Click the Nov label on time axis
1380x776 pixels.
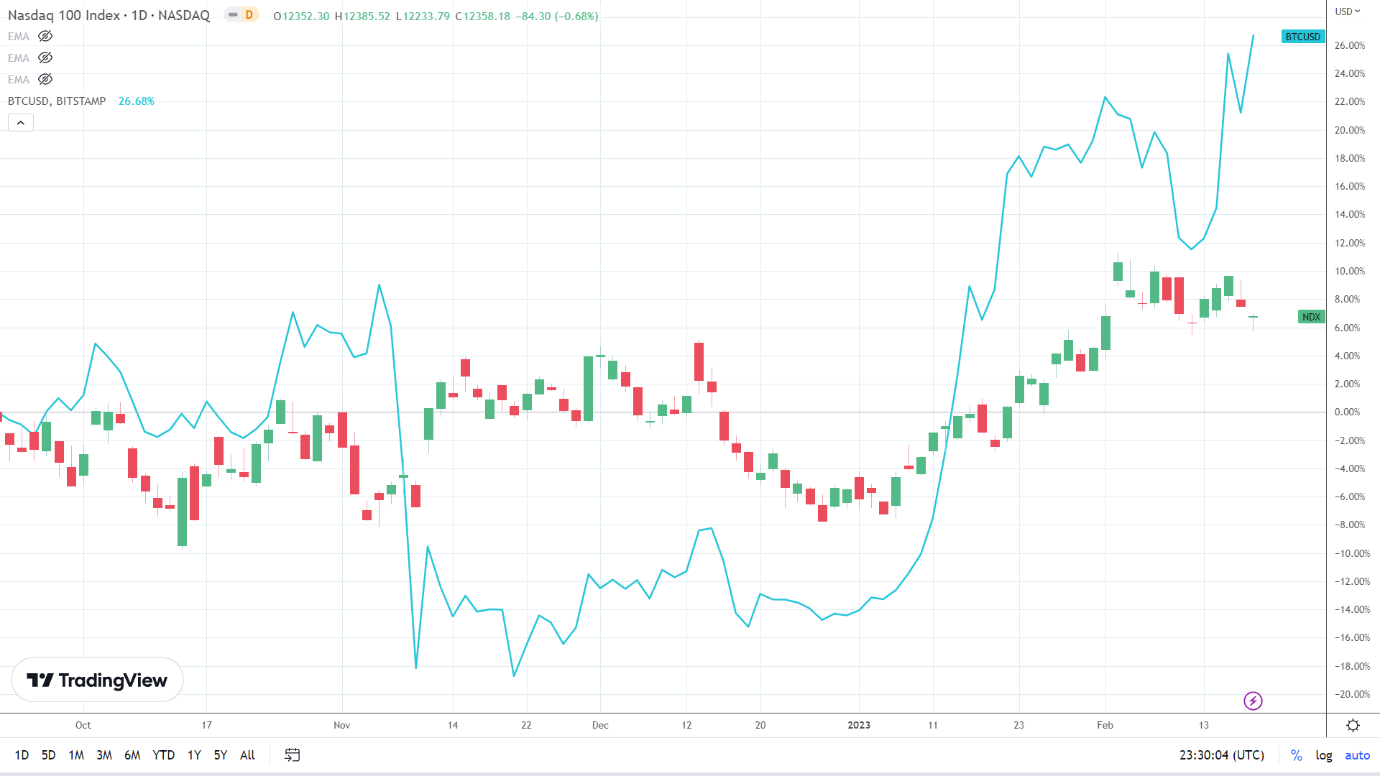point(342,725)
